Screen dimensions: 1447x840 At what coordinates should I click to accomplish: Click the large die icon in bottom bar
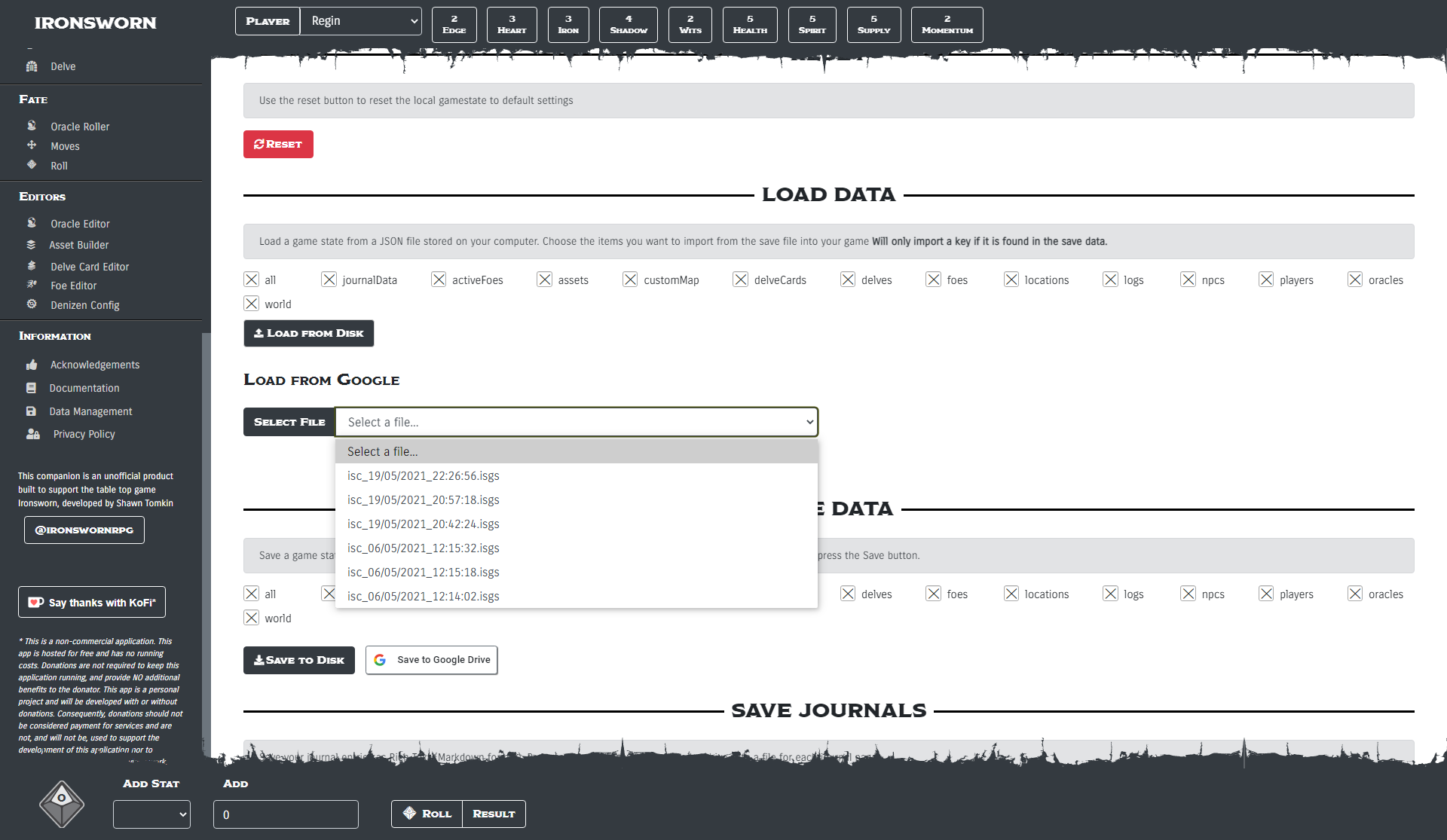[x=62, y=803]
